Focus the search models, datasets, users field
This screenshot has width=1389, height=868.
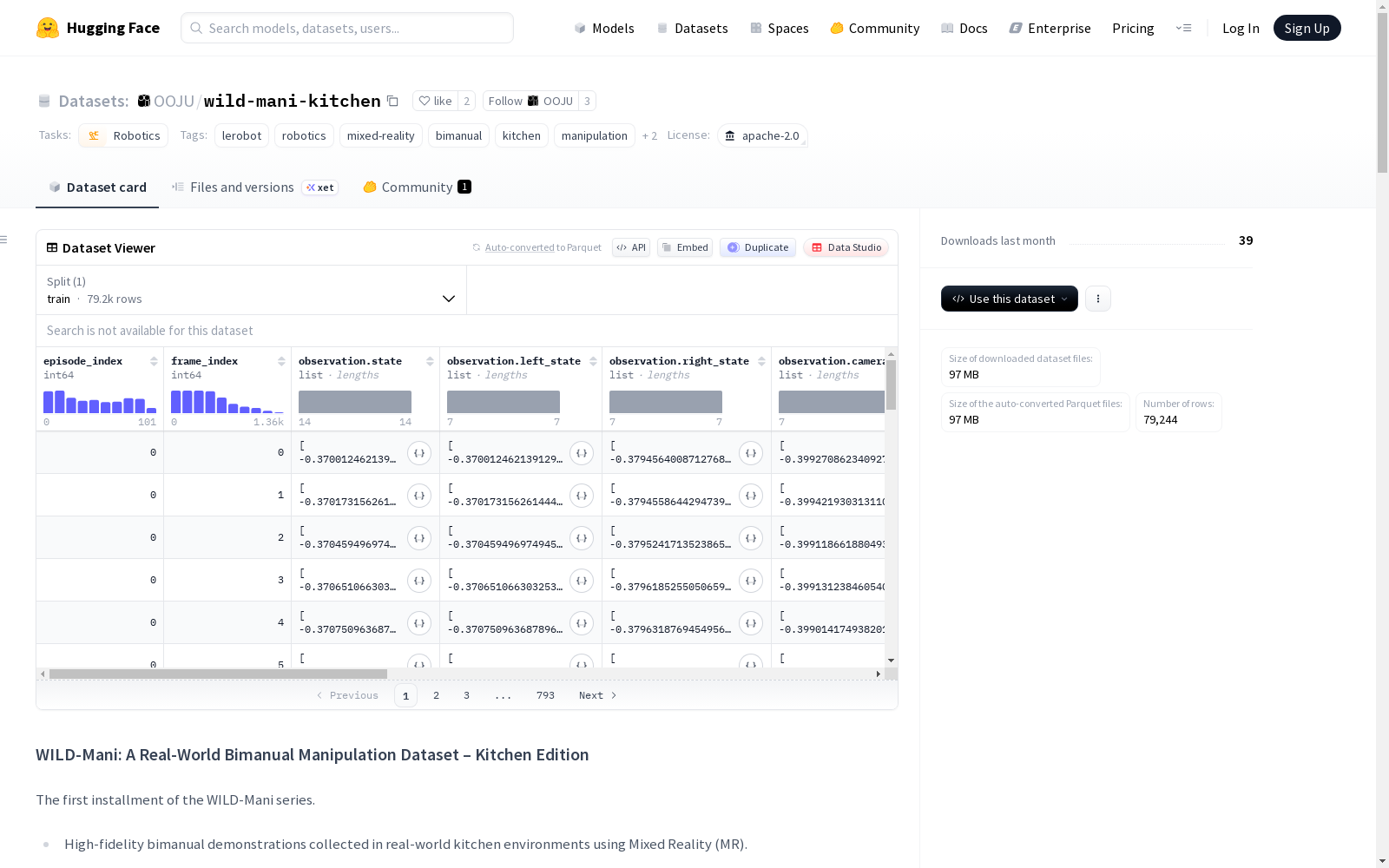[x=347, y=28]
